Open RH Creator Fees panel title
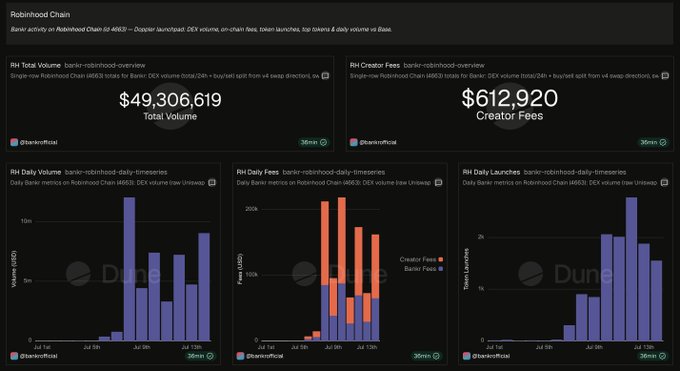Viewport: 680px width, 371px height. coord(375,66)
